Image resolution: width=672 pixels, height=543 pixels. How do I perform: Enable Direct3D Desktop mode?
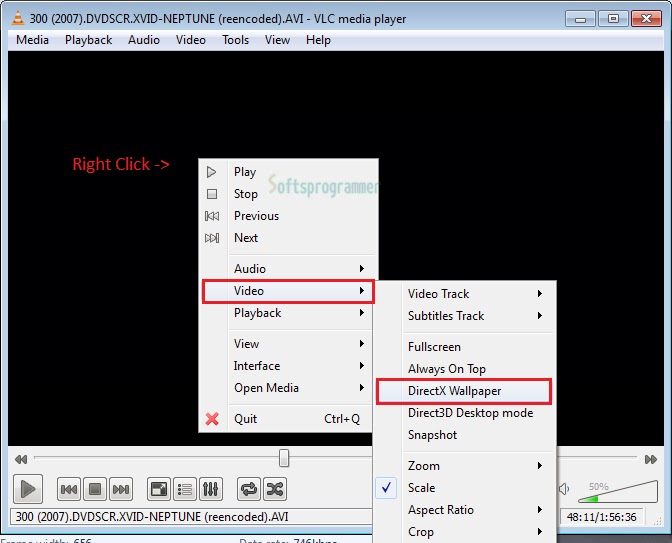coord(466,413)
